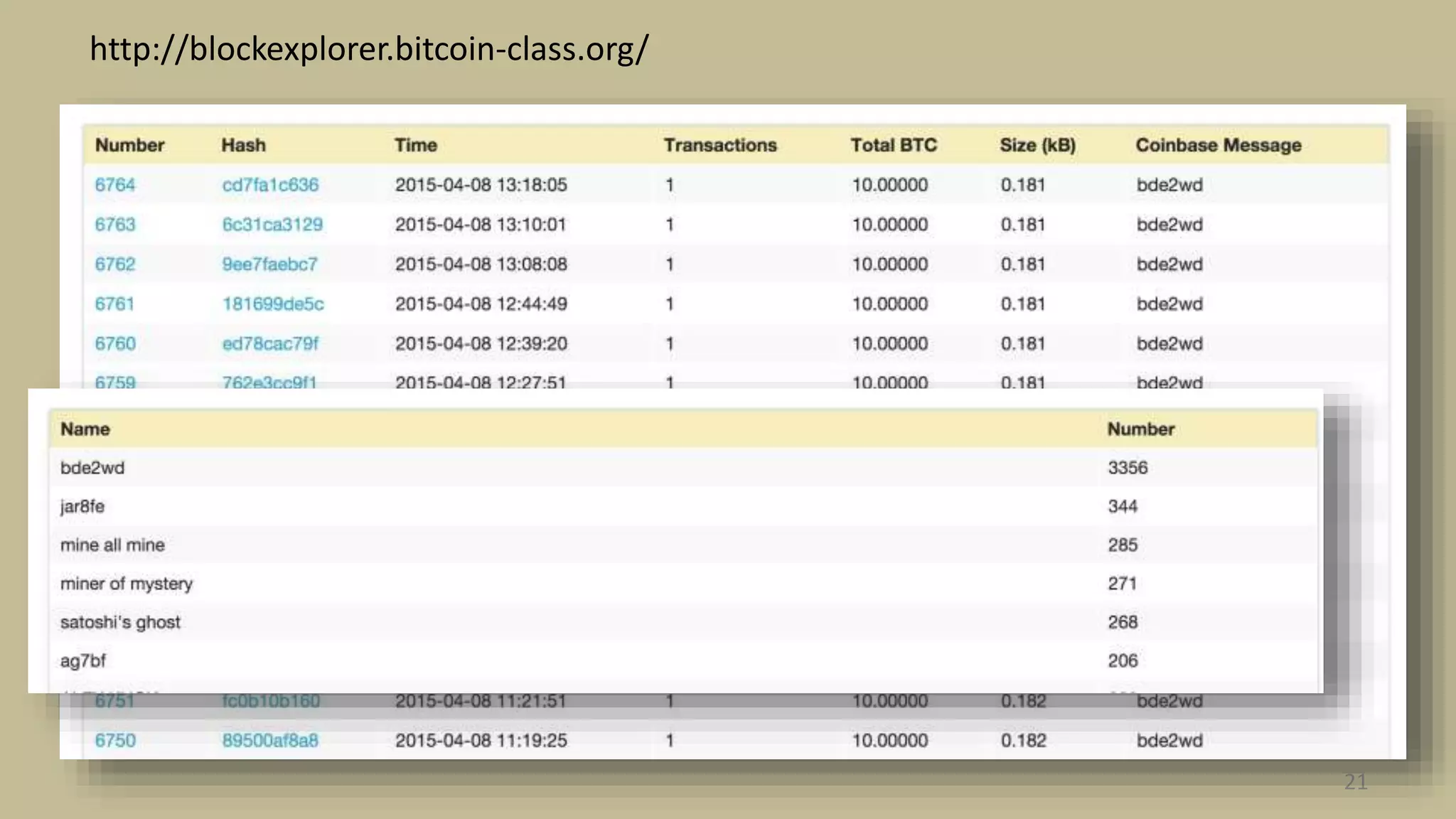Click coinbase message in block 6764 row

[1169, 185]
